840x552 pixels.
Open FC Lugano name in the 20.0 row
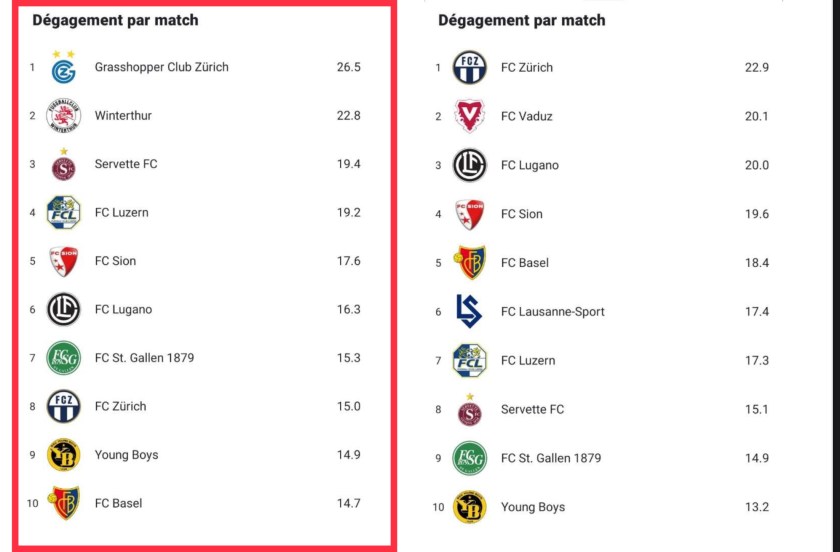tap(529, 165)
